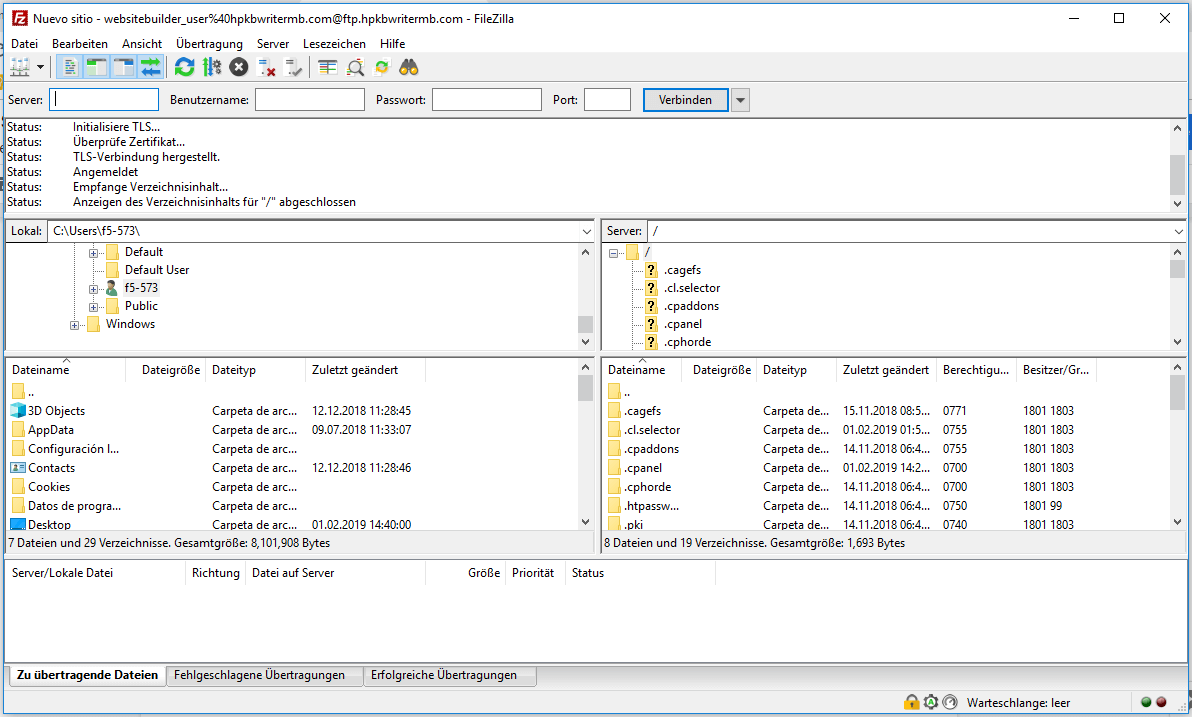The width and height of the screenshot is (1192, 717).
Task: Sort remote files by Berechtigungen column
Action: 977,370
